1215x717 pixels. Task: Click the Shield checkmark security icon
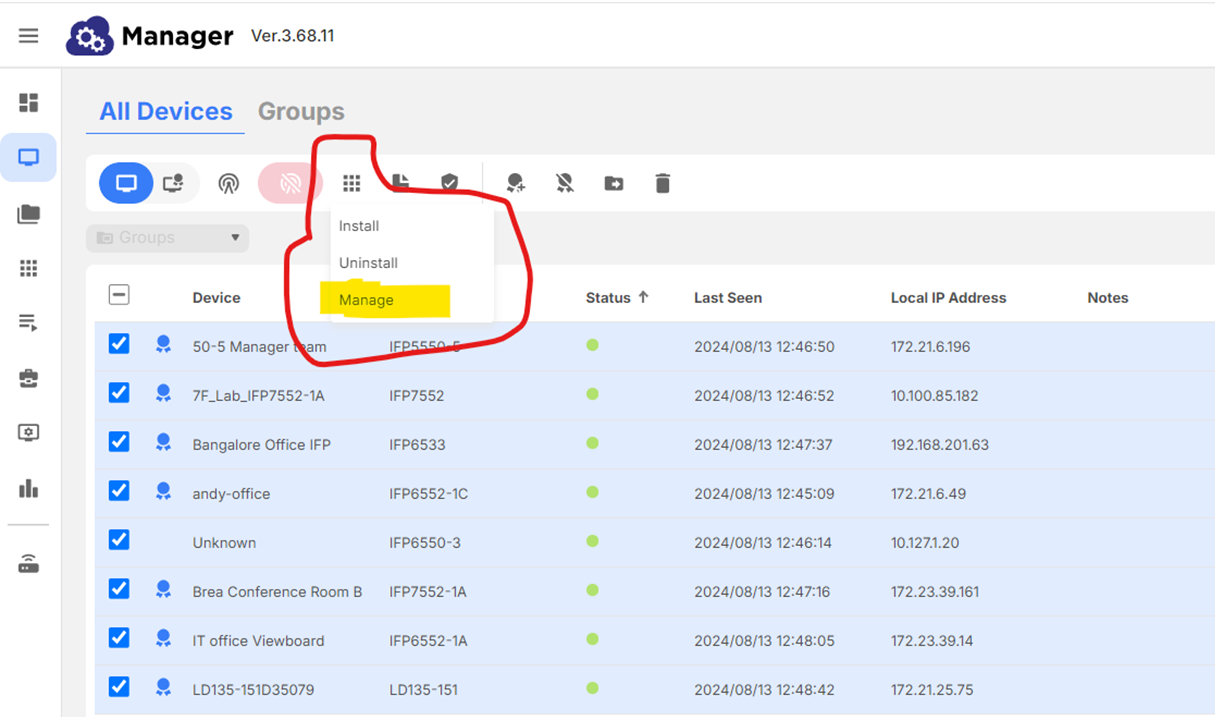450,183
